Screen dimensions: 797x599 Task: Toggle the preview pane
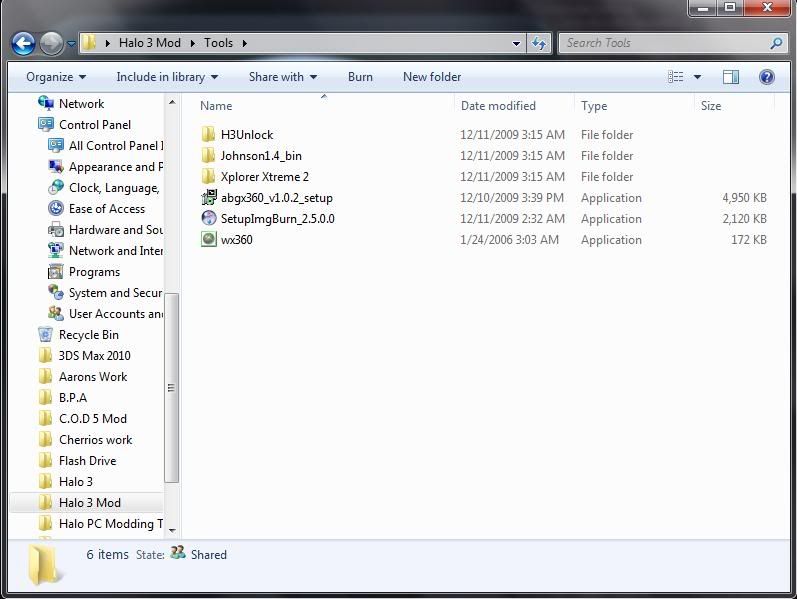[731, 77]
